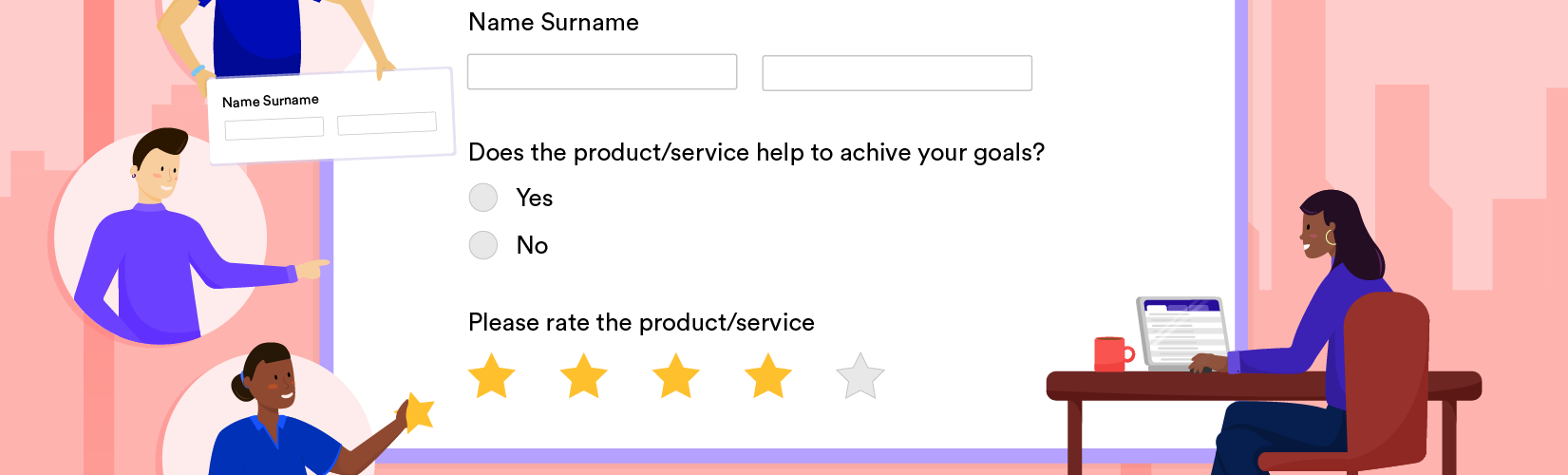Select the No radio button

[x=483, y=245]
